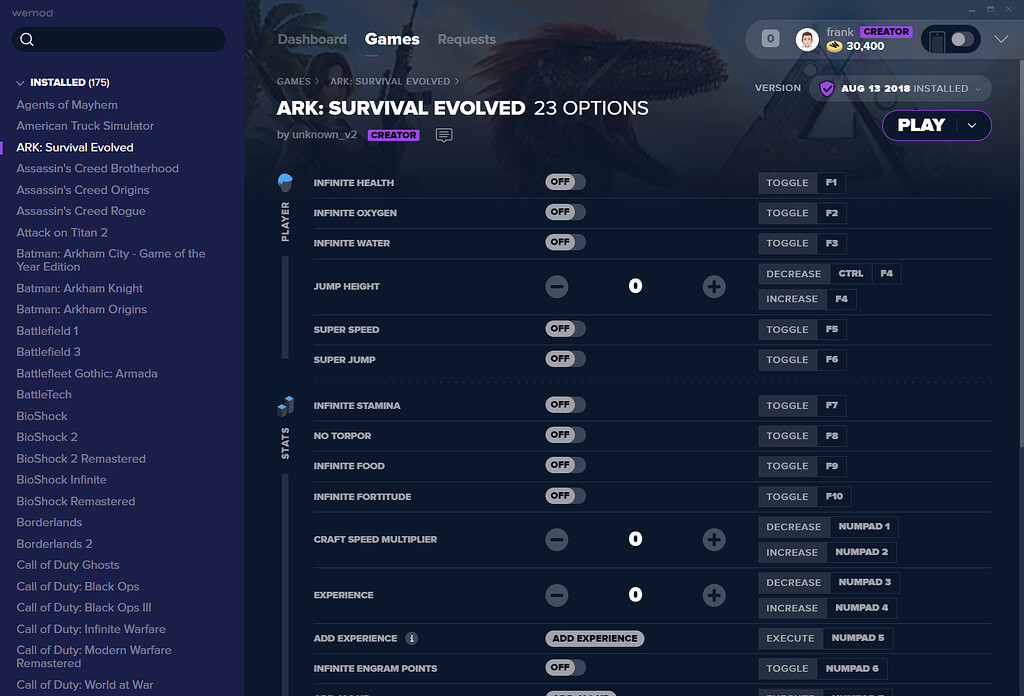The height and width of the screenshot is (696, 1024).
Task: Click Increase to raise Jump Height
Action: click(792, 298)
